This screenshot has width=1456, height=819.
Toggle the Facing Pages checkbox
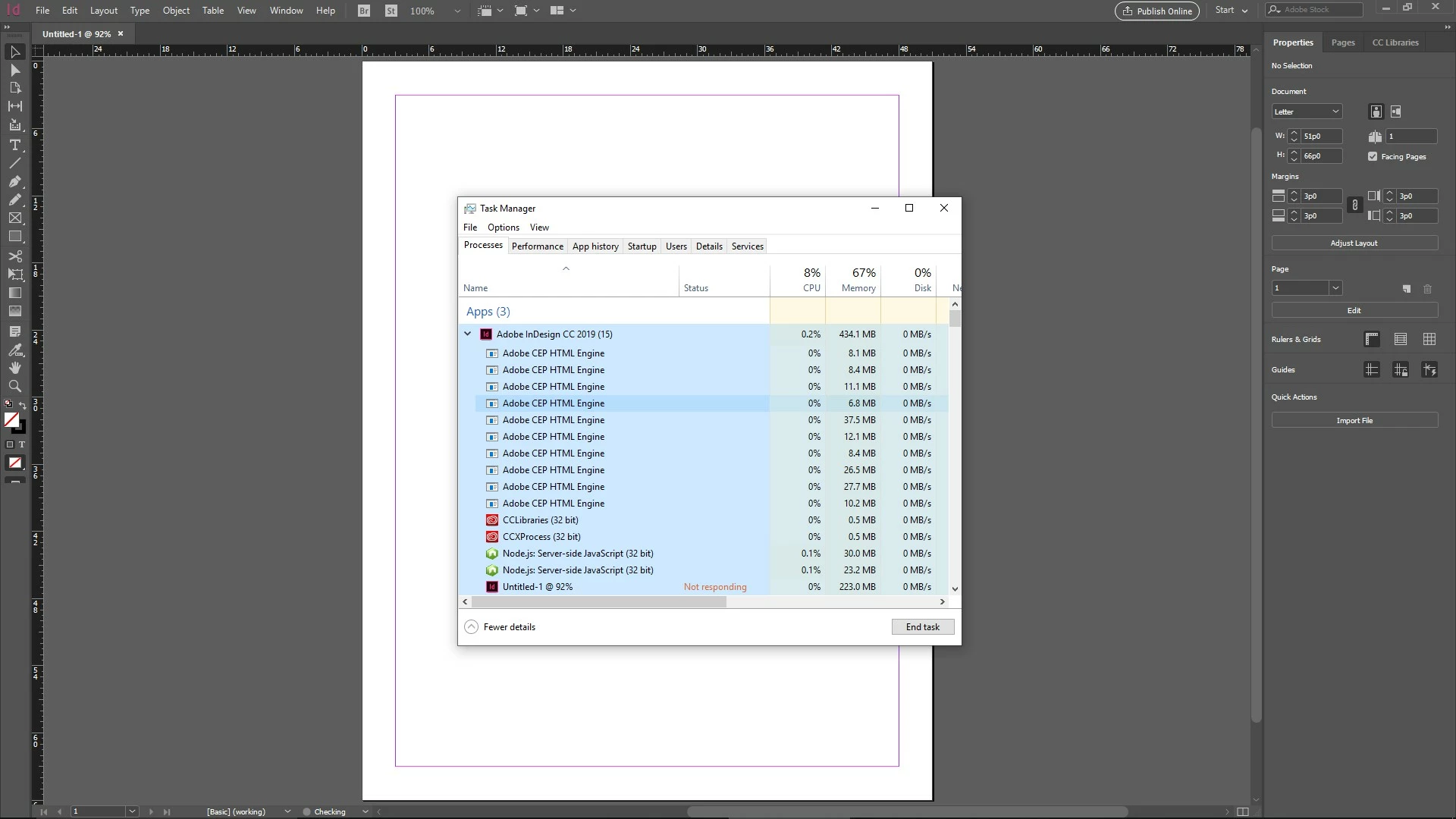tap(1373, 156)
